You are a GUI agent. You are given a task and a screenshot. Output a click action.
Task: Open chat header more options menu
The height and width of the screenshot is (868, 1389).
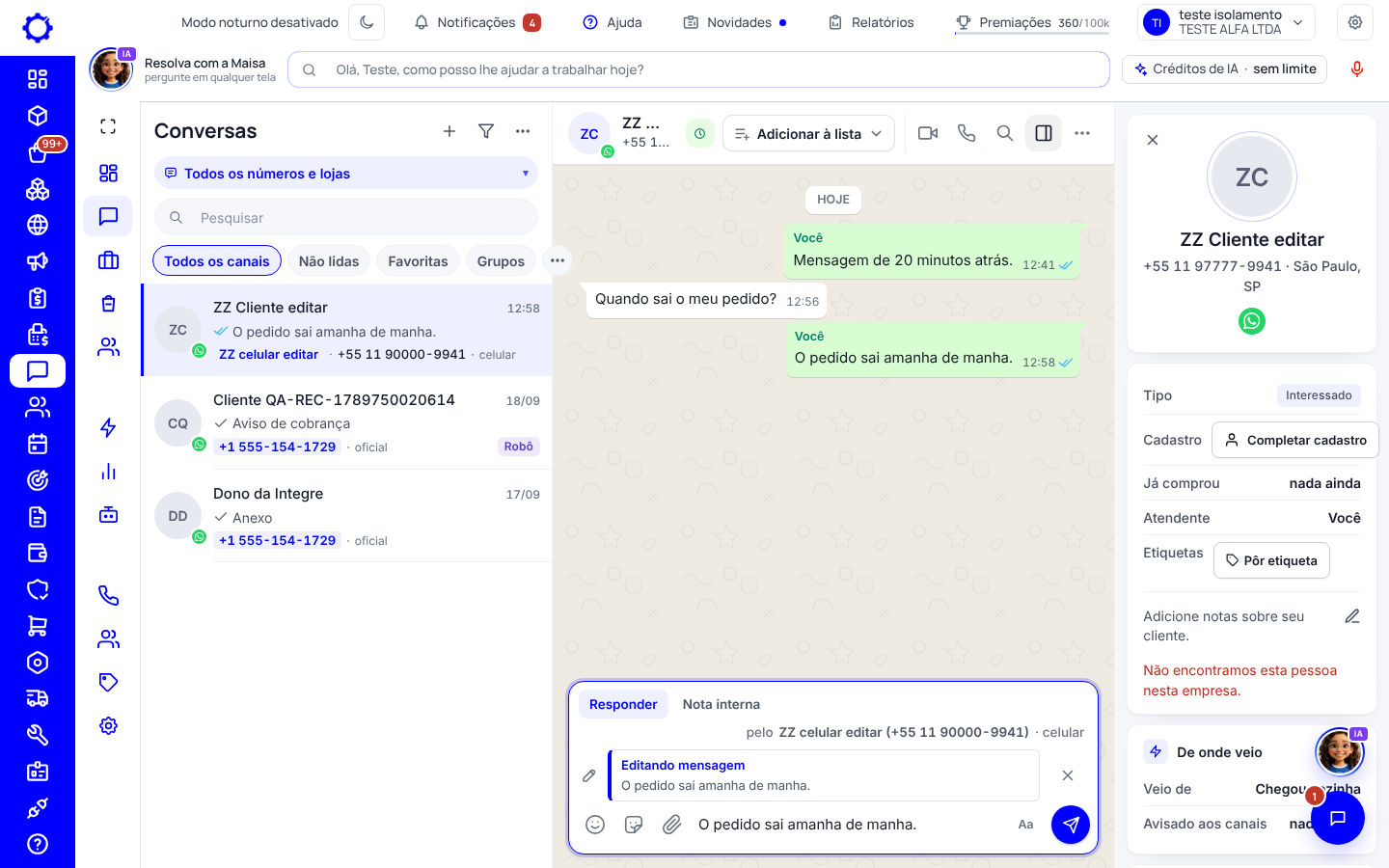tap(1082, 133)
